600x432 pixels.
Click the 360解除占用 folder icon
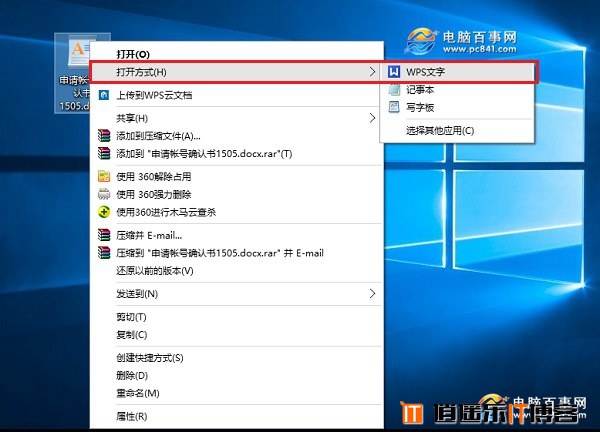[x=104, y=176]
